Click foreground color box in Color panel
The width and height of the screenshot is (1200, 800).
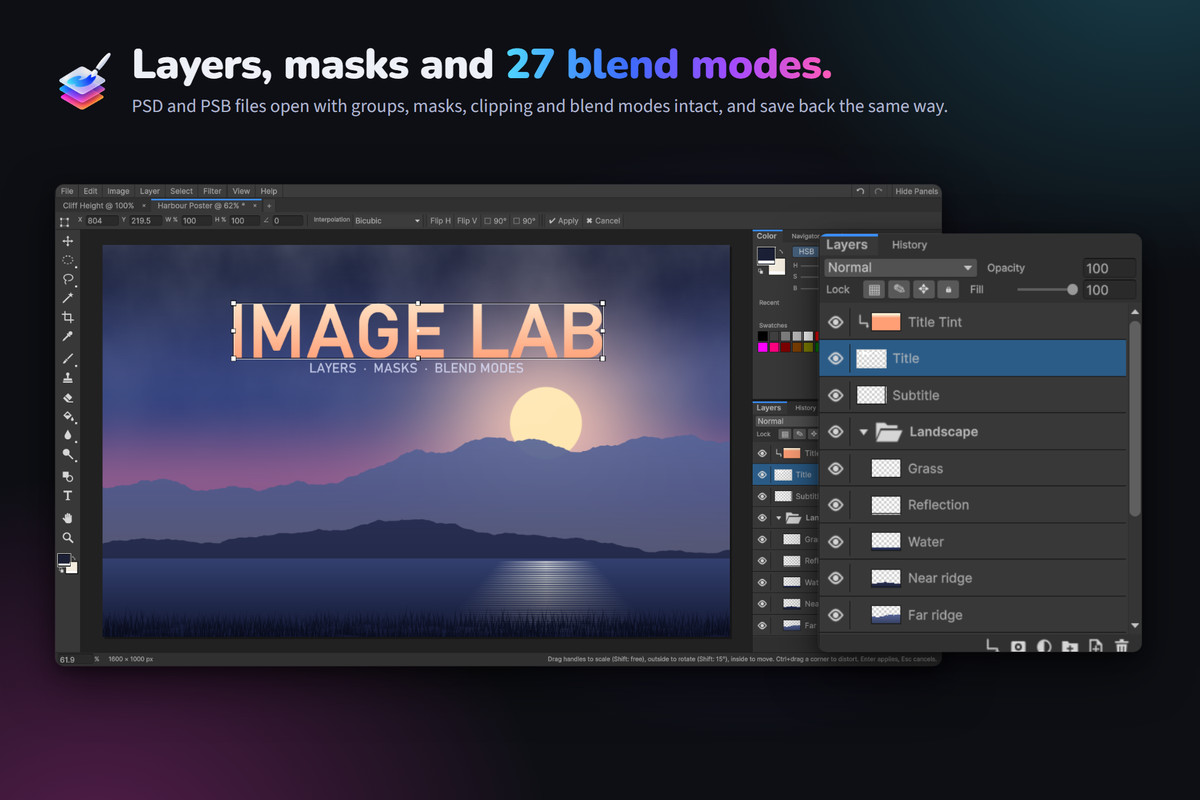(x=766, y=255)
